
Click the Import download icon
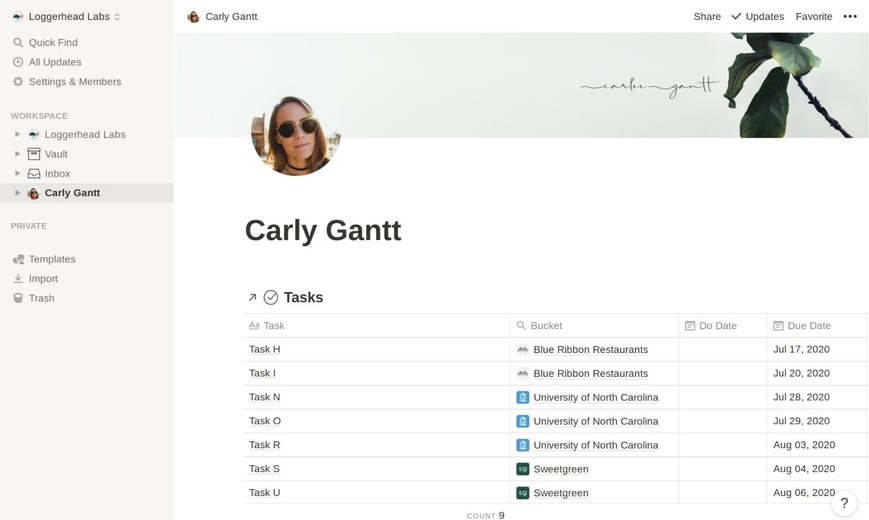pos(18,279)
